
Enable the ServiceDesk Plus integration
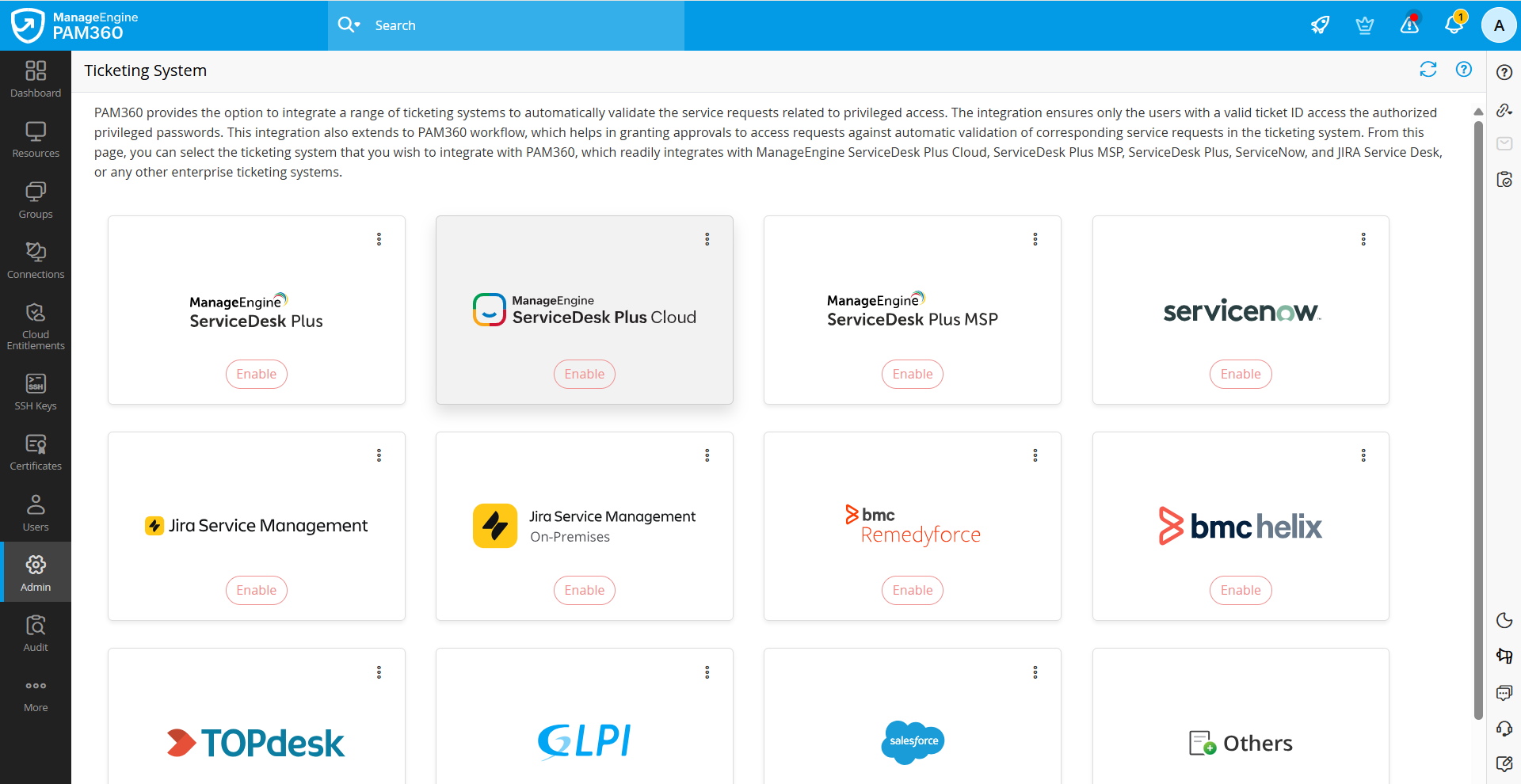[x=257, y=374]
